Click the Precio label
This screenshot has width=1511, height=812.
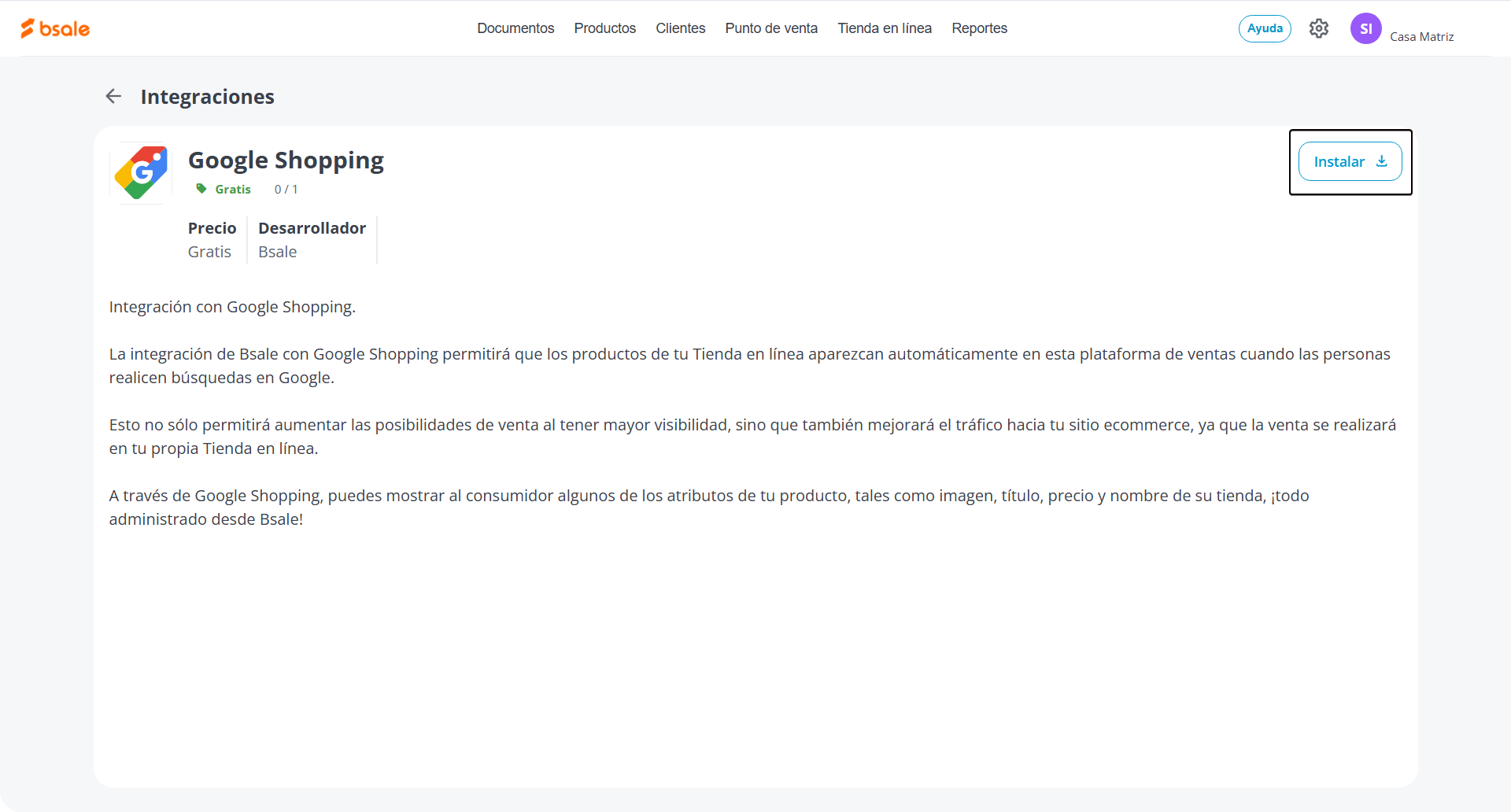pyautogui.click(x=212, y=228)
